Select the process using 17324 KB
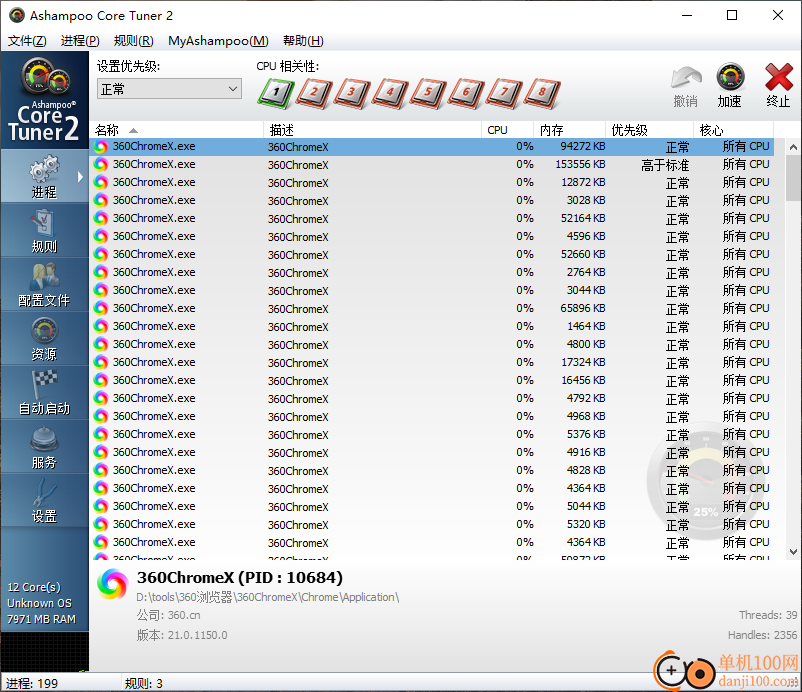The height and width of the screenshot is (692, 802). point(432,363)
